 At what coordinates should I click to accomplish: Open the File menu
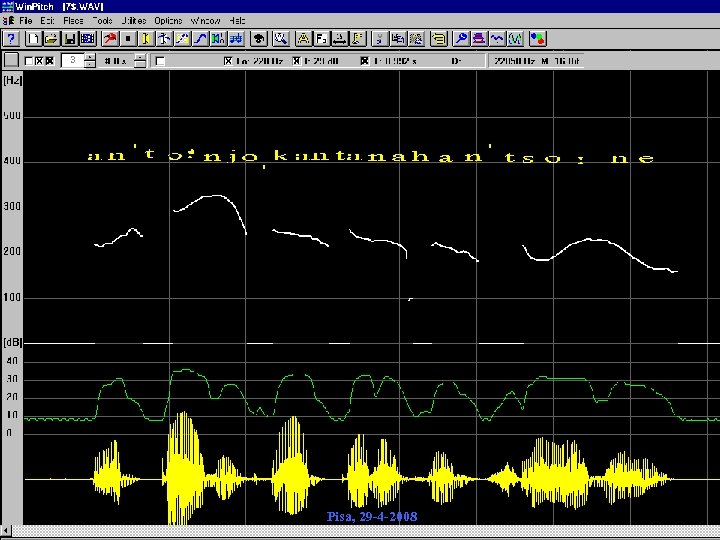[26, 21]
